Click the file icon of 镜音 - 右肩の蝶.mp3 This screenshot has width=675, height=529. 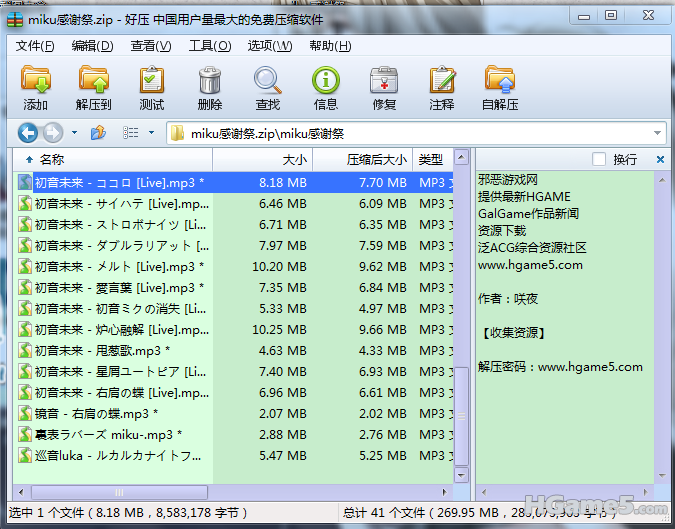25,414
